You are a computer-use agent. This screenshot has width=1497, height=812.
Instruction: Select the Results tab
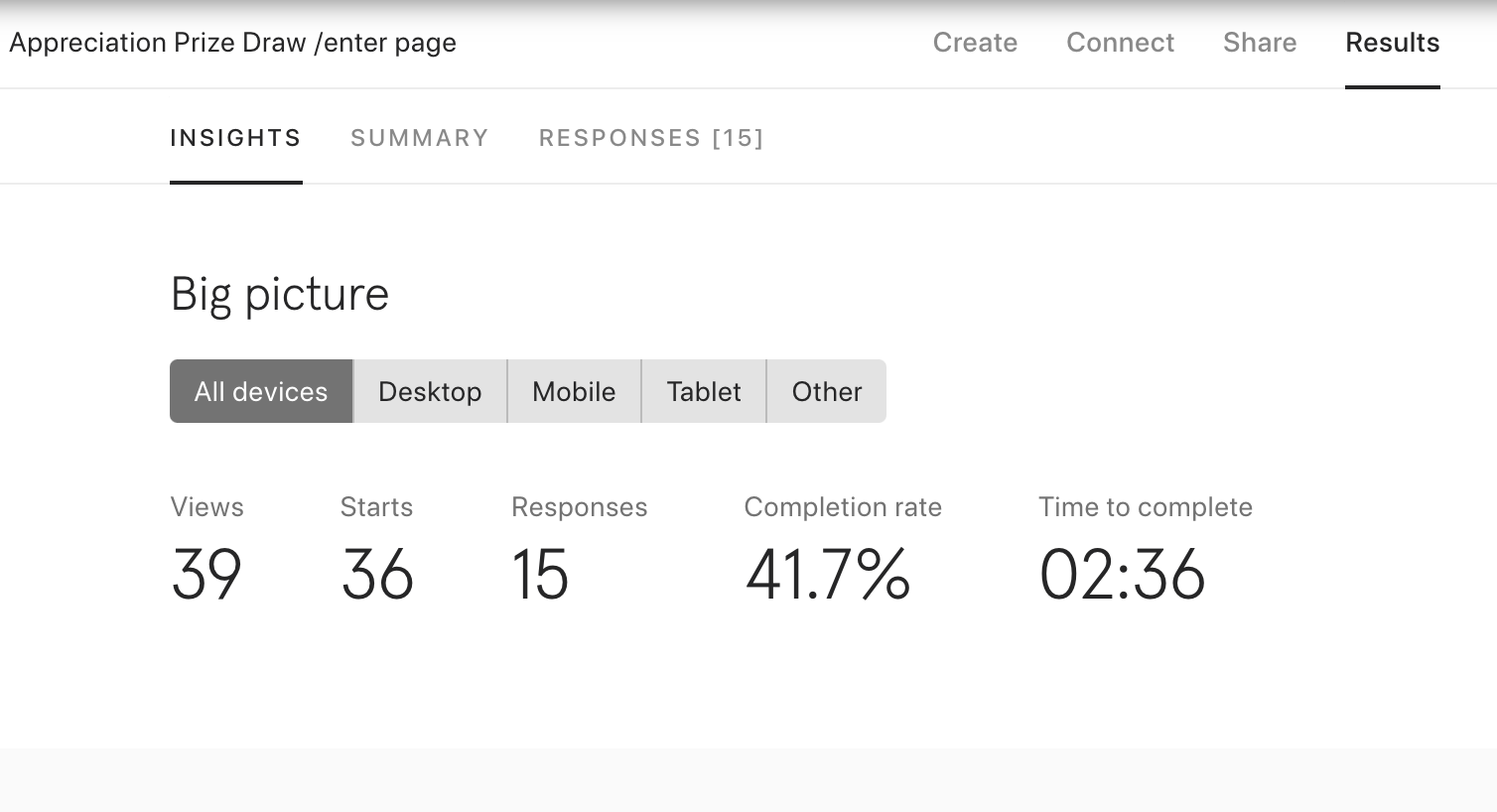(1392, 43)
